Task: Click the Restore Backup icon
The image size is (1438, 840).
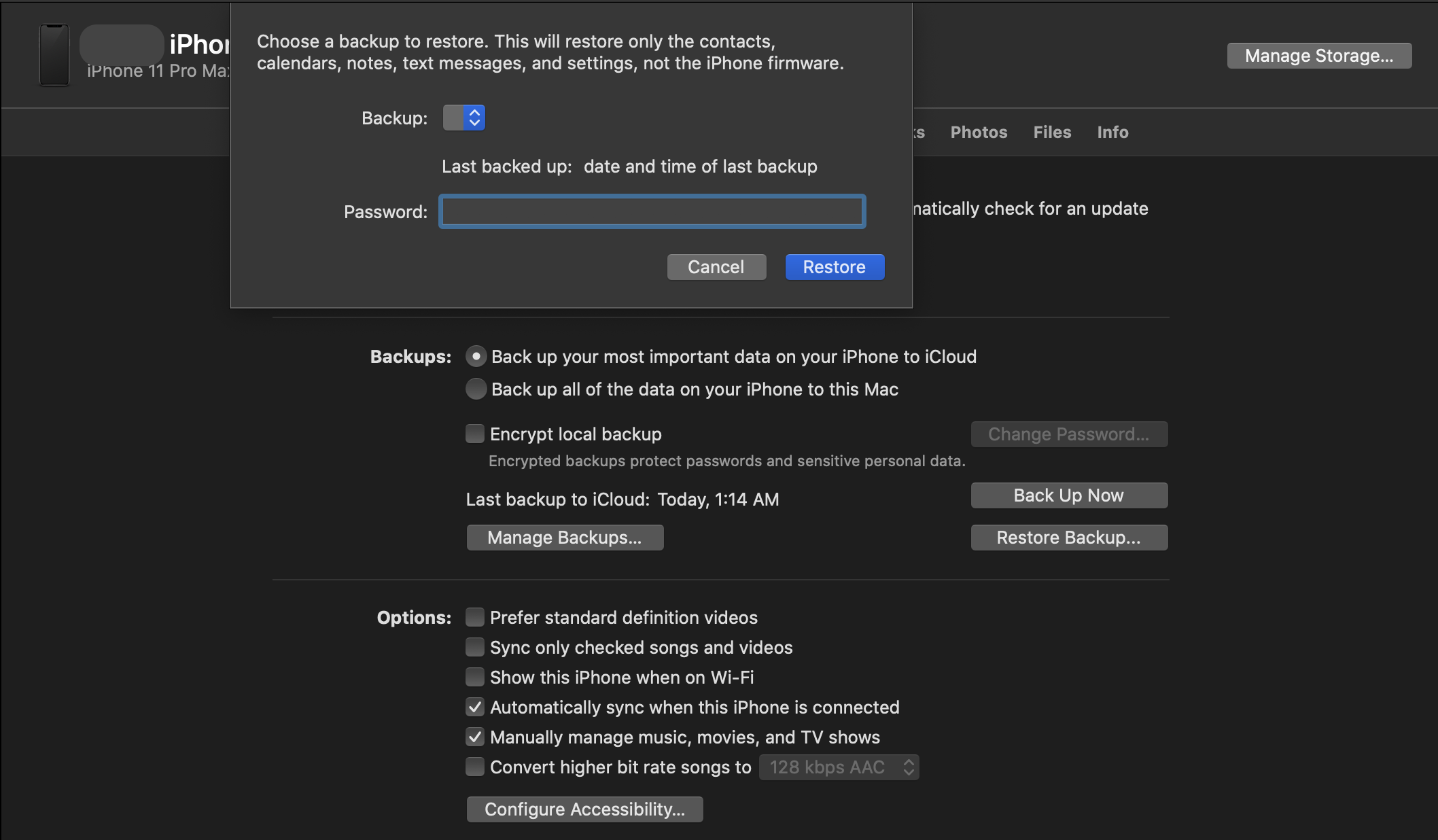Action: click(x=1068, y=537)
